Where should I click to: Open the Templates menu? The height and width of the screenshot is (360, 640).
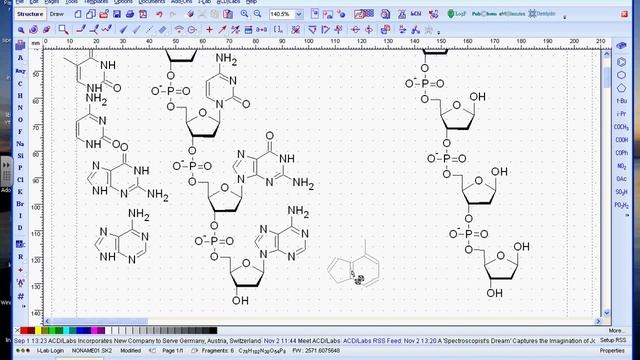96,2
